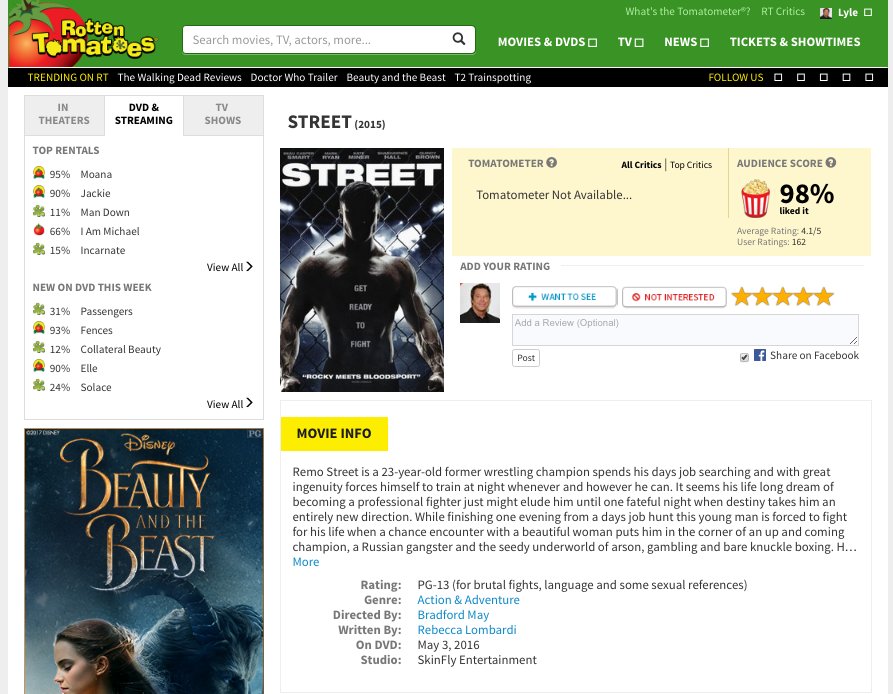Click the Post review button
The width and height of the screenshot is (893, 694).
[526, 358]
